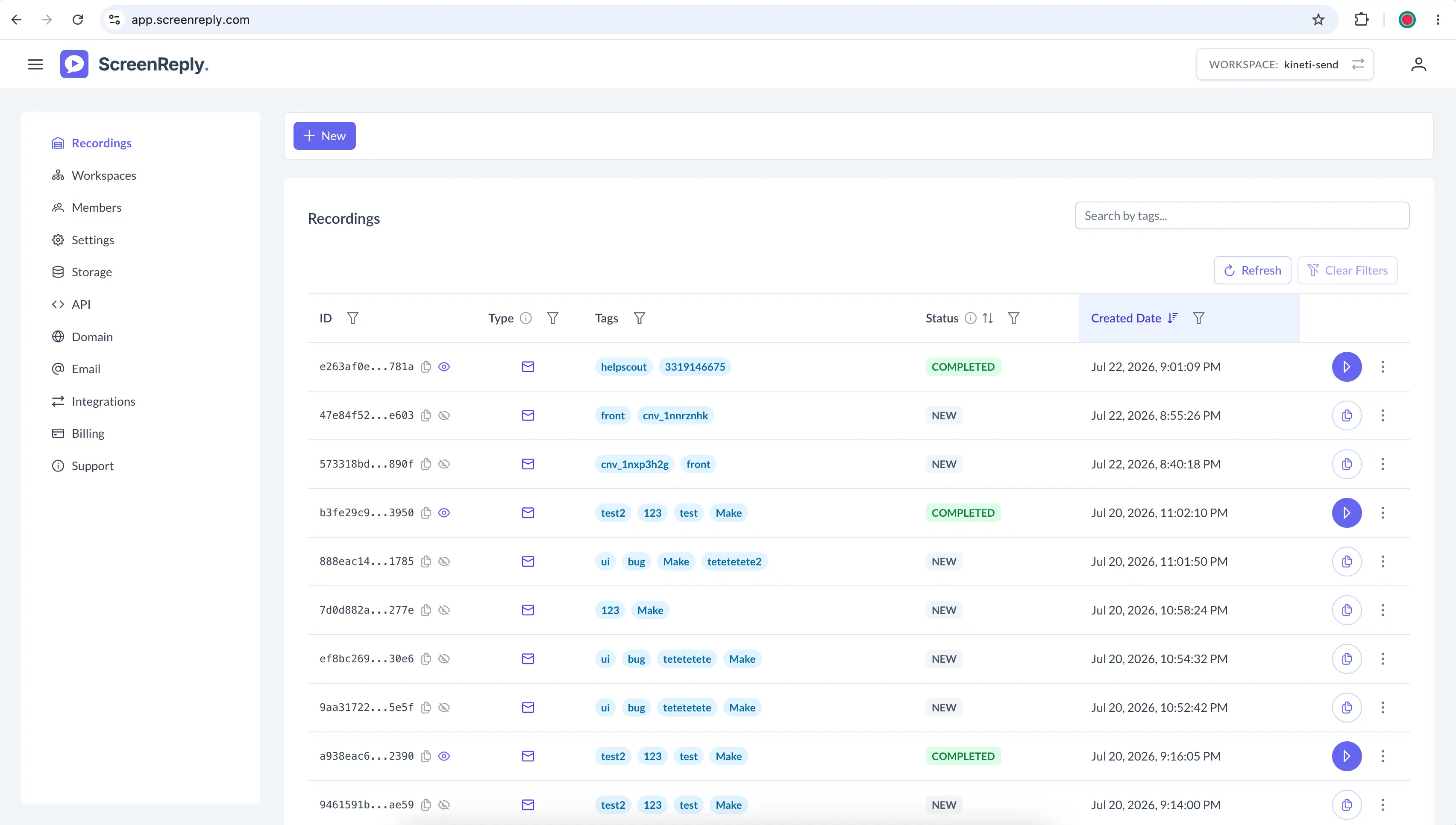The height and width of the screenshot is (825, 1456).
Task: Toggle visibility for 47e84f52...e603
Action: coord(444,415)
